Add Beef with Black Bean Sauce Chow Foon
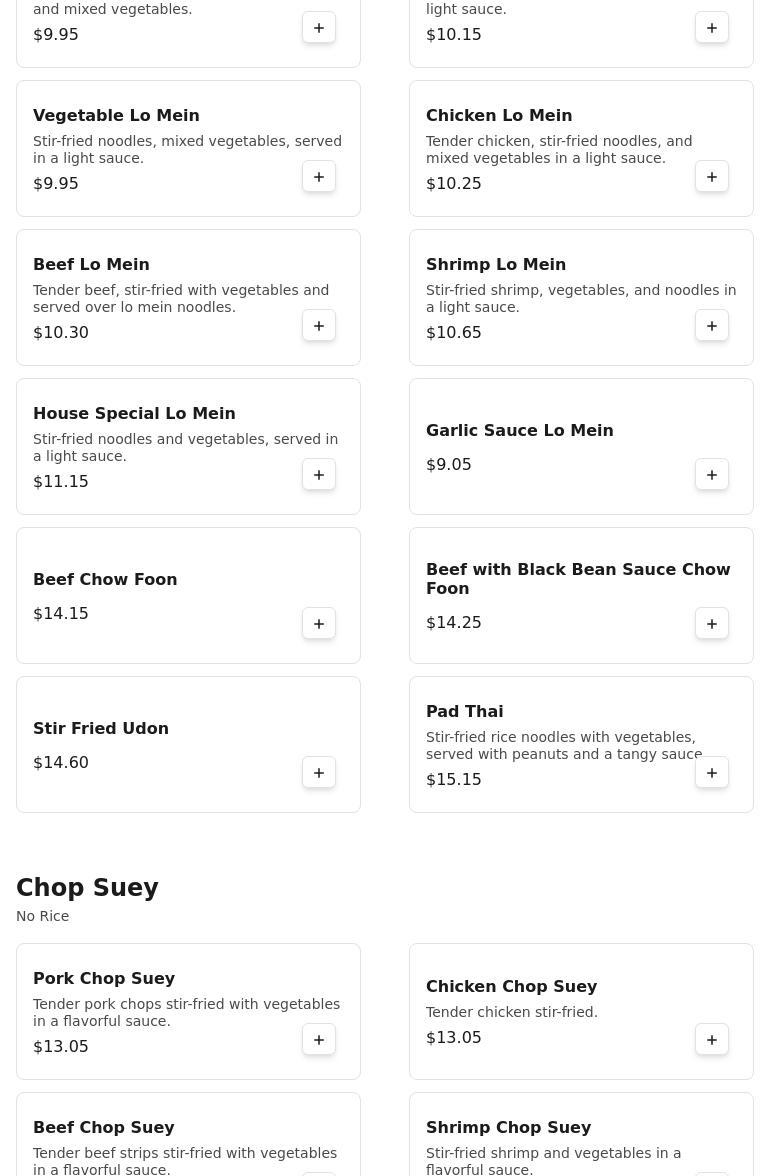The image size is (770, 1176). (712, 624)
